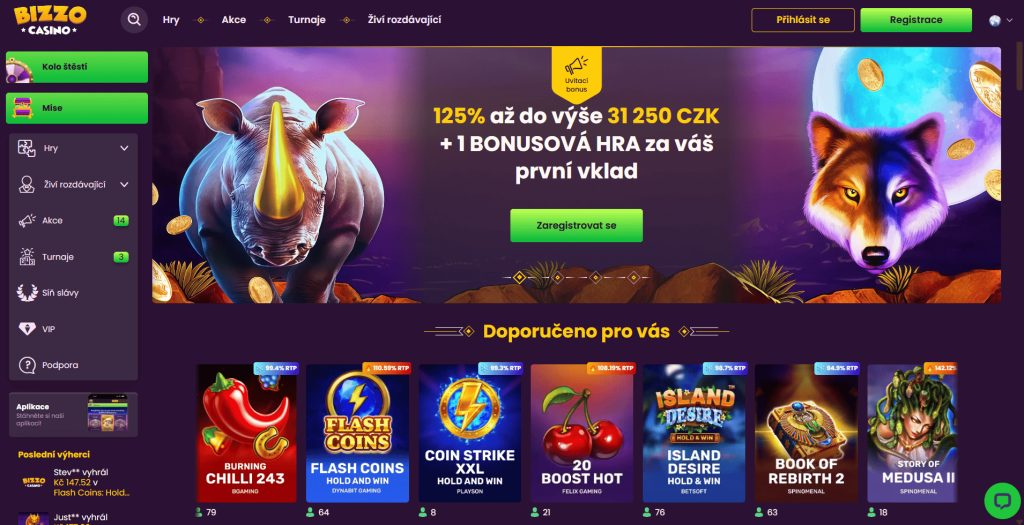Expand the Živí rozdávající sidebar section
1024x525 pixels.
tap(73, 185)
